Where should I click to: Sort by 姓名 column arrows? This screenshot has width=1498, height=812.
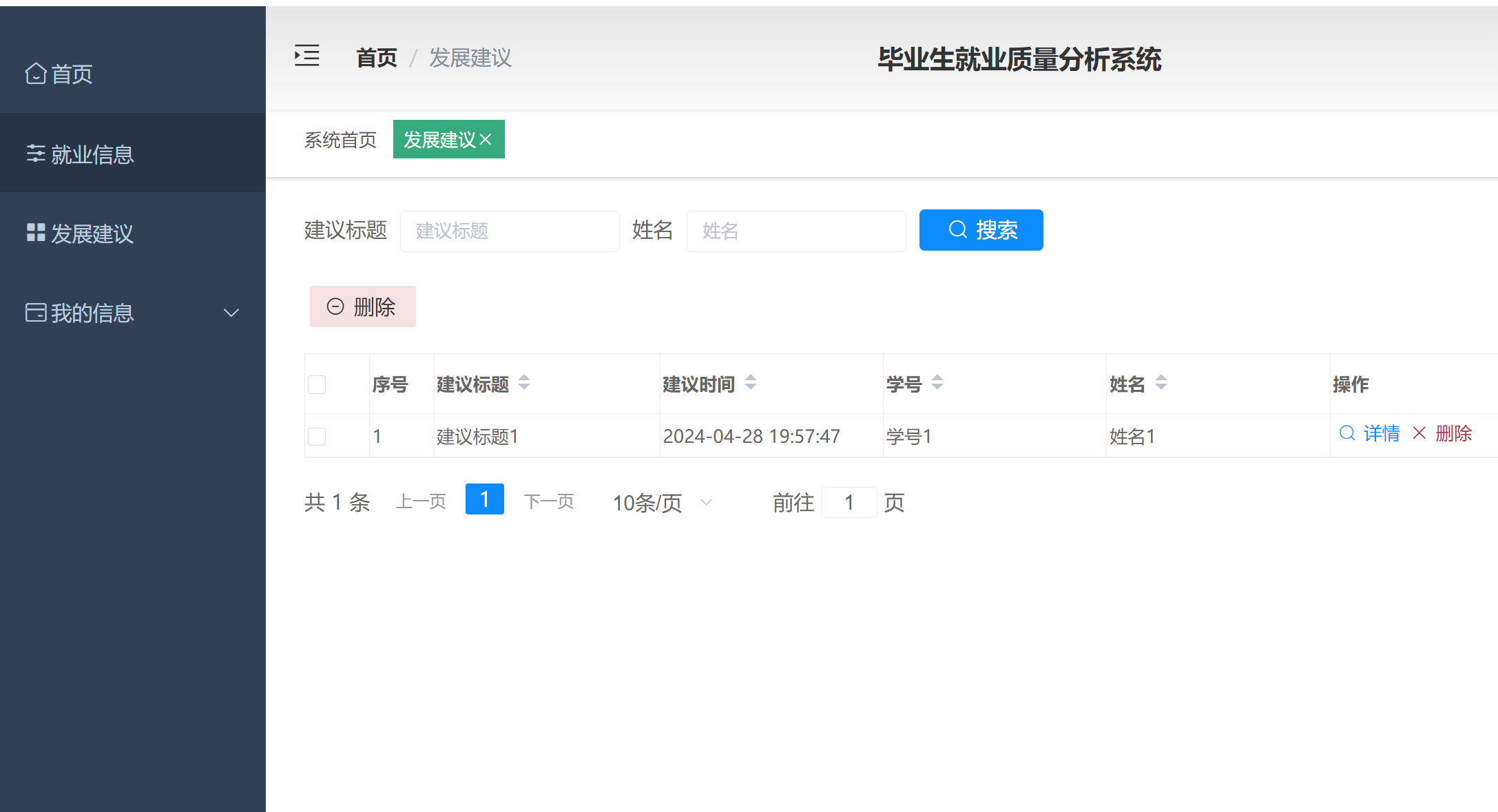pyautogui.click(x=1161, y=382)
